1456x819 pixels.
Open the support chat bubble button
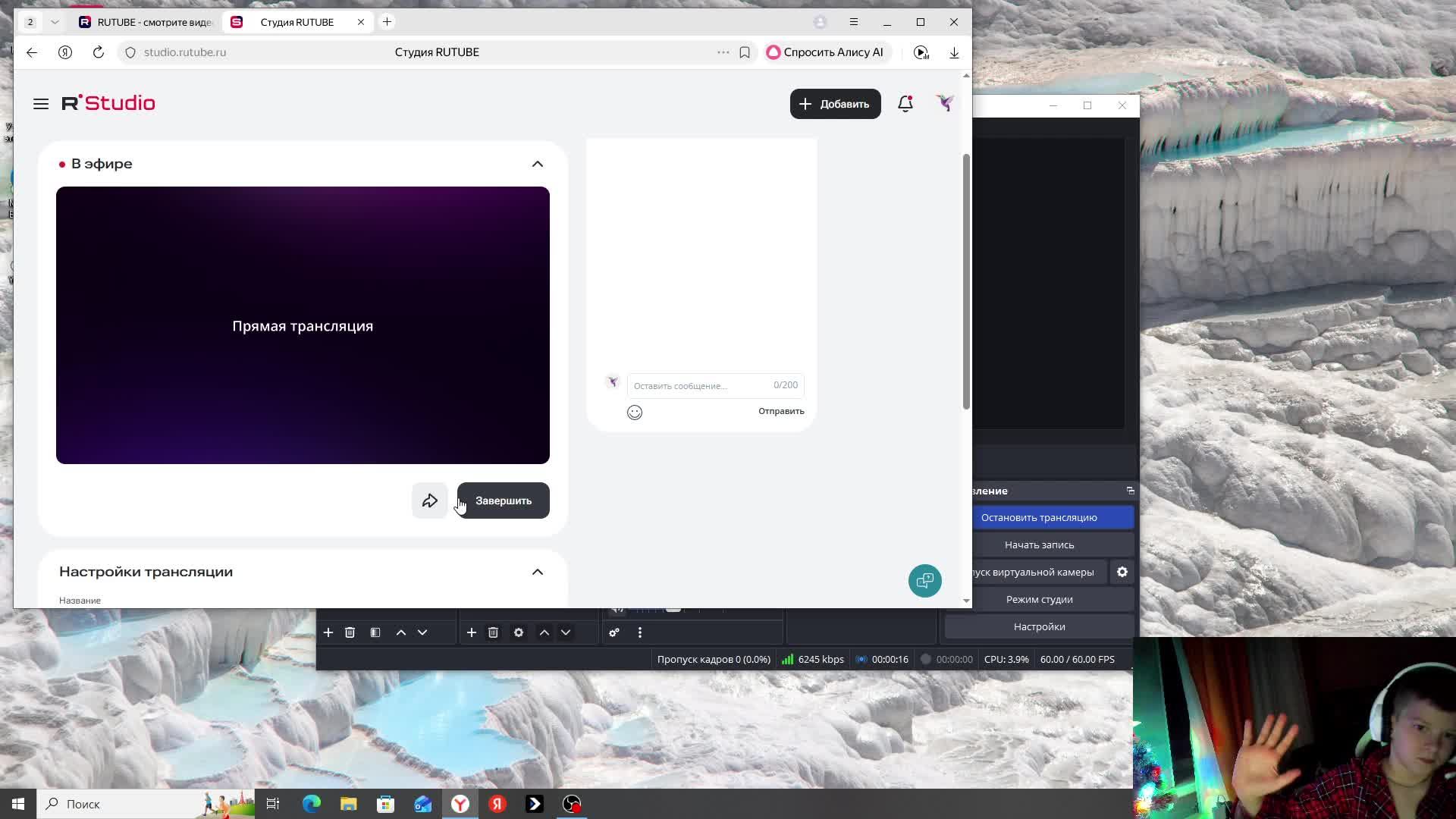pyautogui.click(x=924, y=581)
